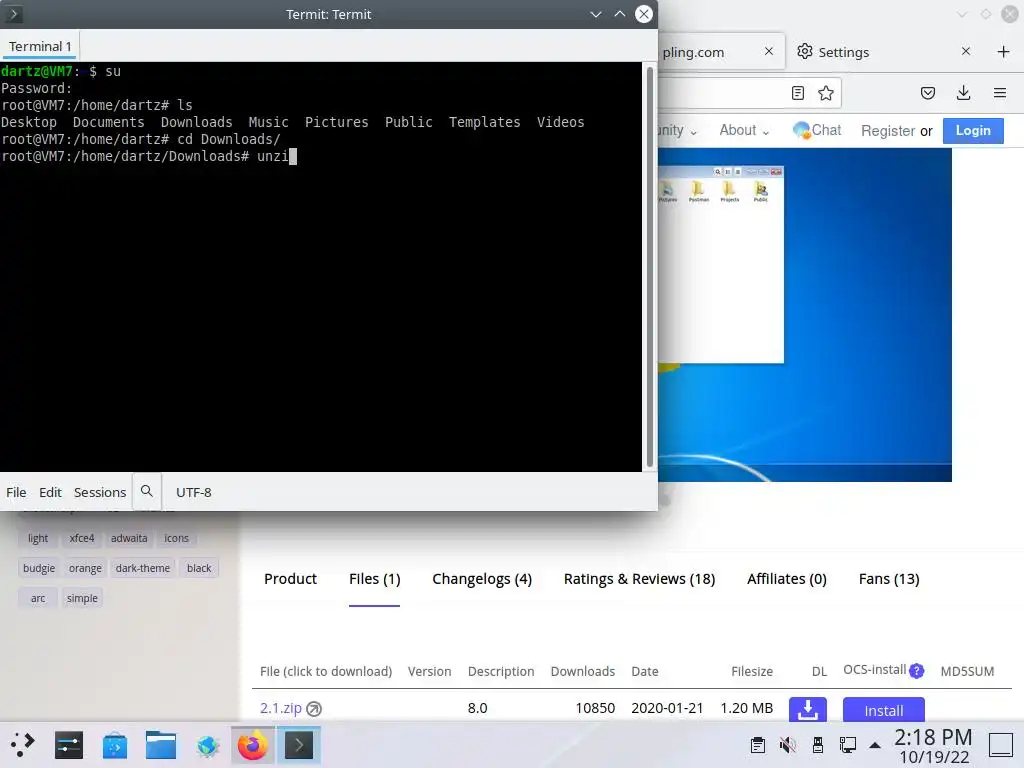The height and width of the screenshot is (768, 1024).
Task: Open the Fans (13) tab
Action: (x=889, y=579)
